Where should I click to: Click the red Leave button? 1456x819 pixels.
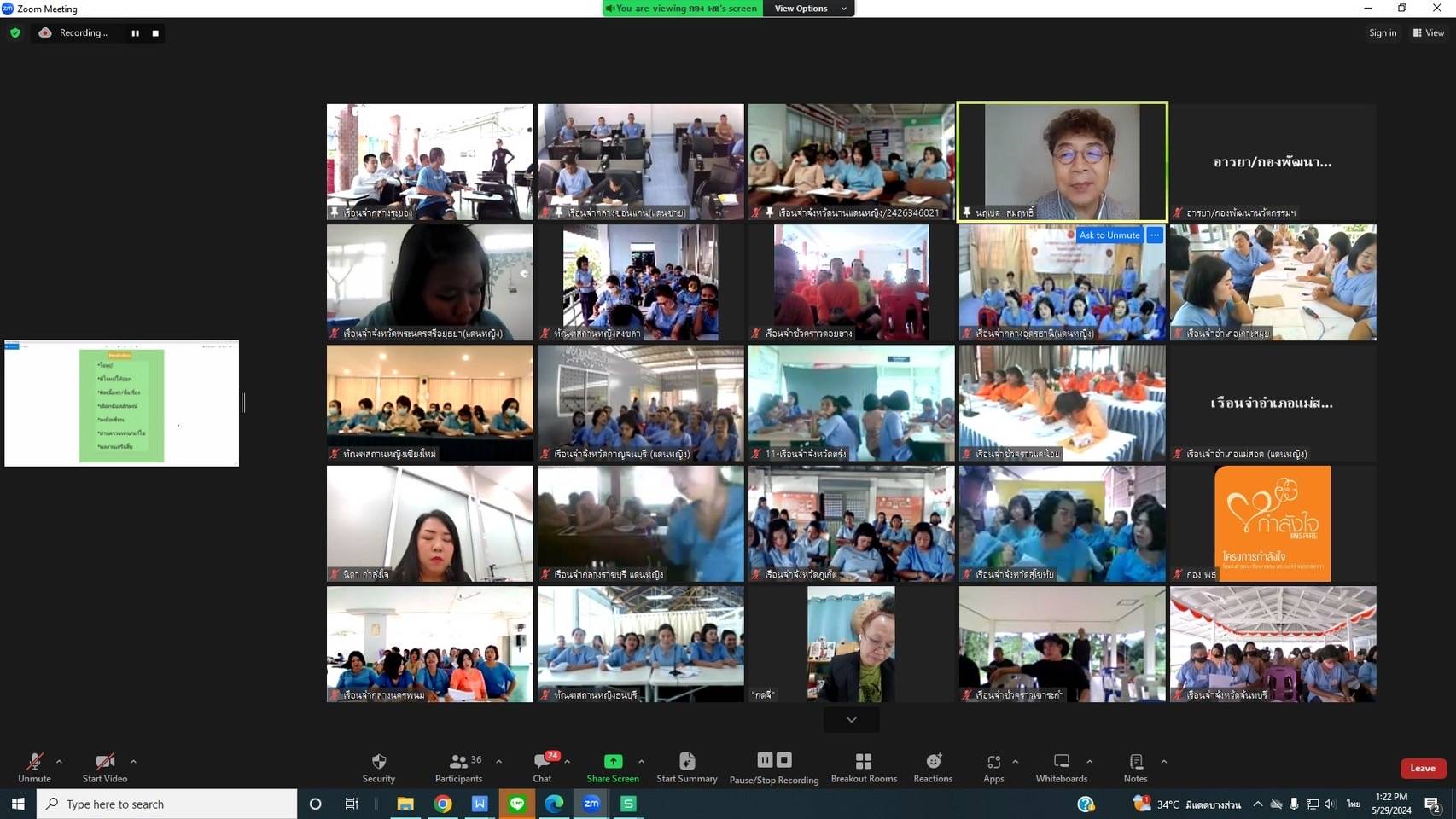tap(1423, 768)
